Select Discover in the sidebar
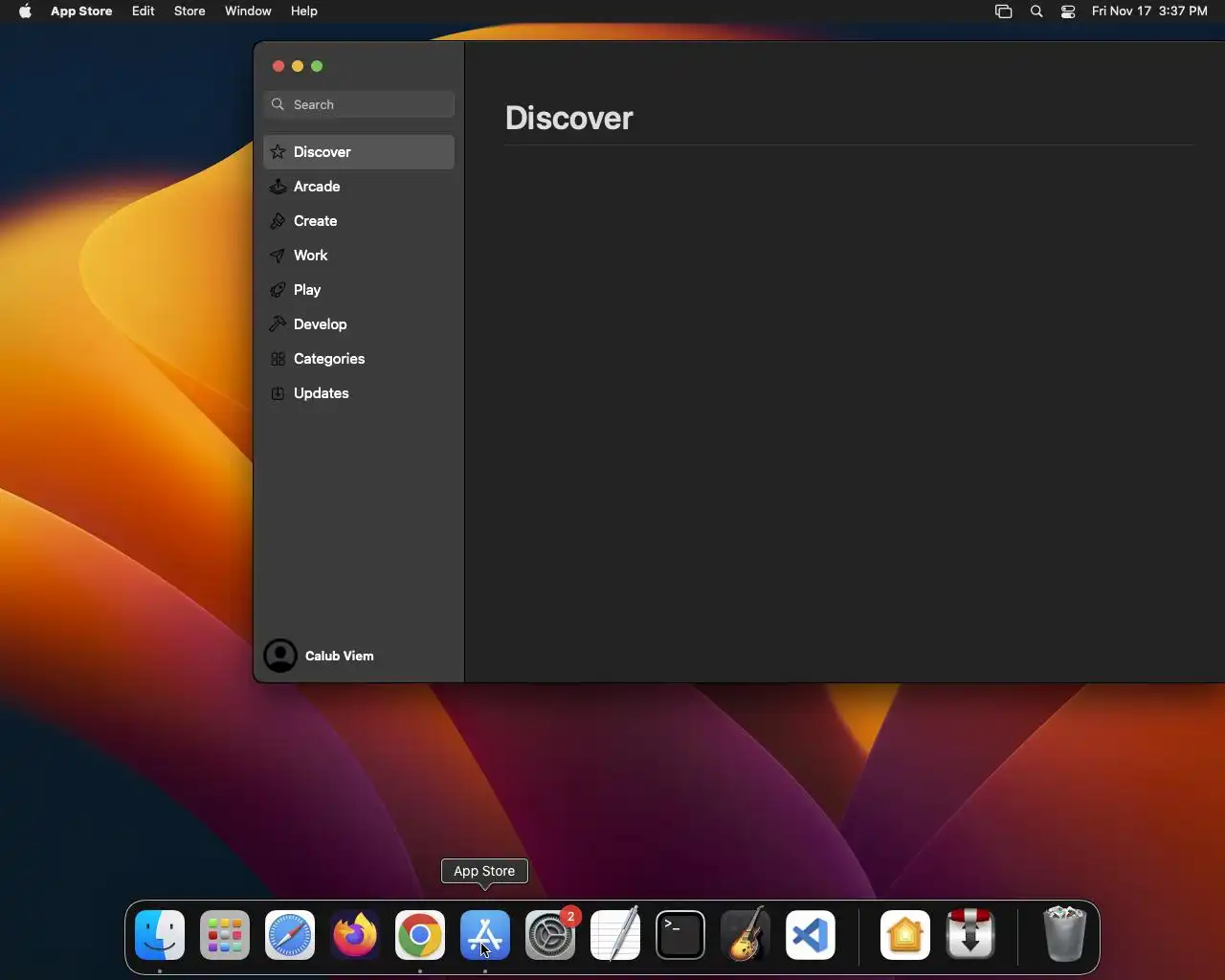The height and width of the screenshot is (980, 1225). [x=359, y=152]
